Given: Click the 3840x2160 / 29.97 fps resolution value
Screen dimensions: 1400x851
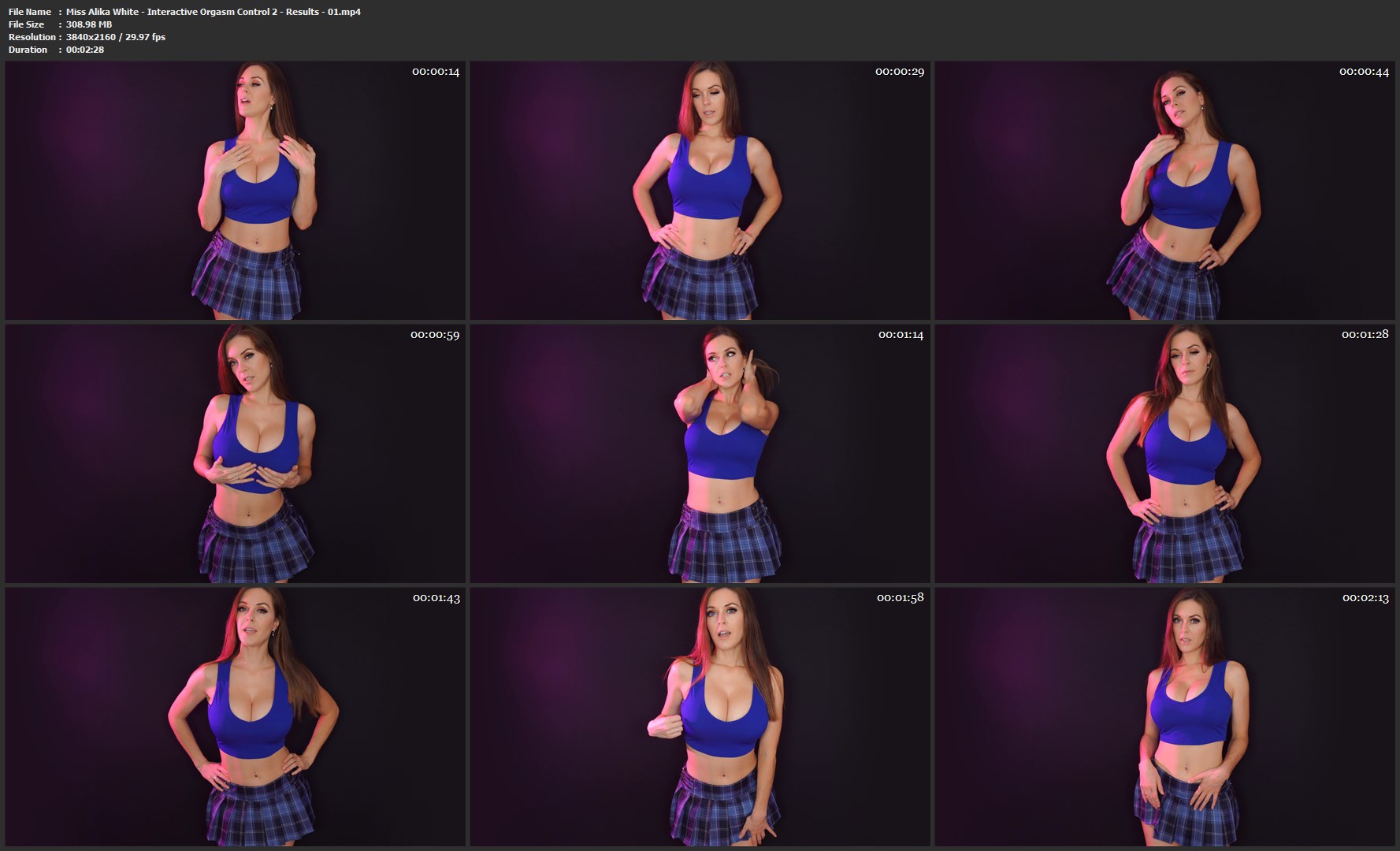Looking at the screenshot, I should [116, 37].
